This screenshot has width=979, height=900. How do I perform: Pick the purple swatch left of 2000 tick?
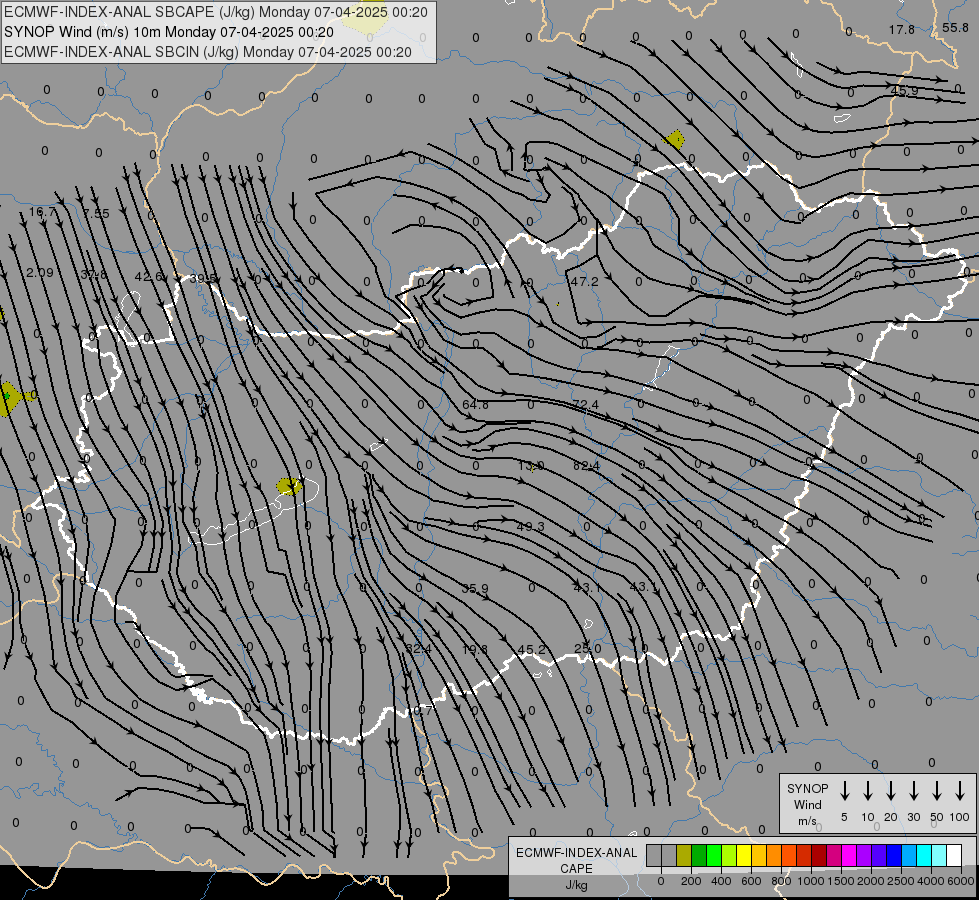[863, 855]
